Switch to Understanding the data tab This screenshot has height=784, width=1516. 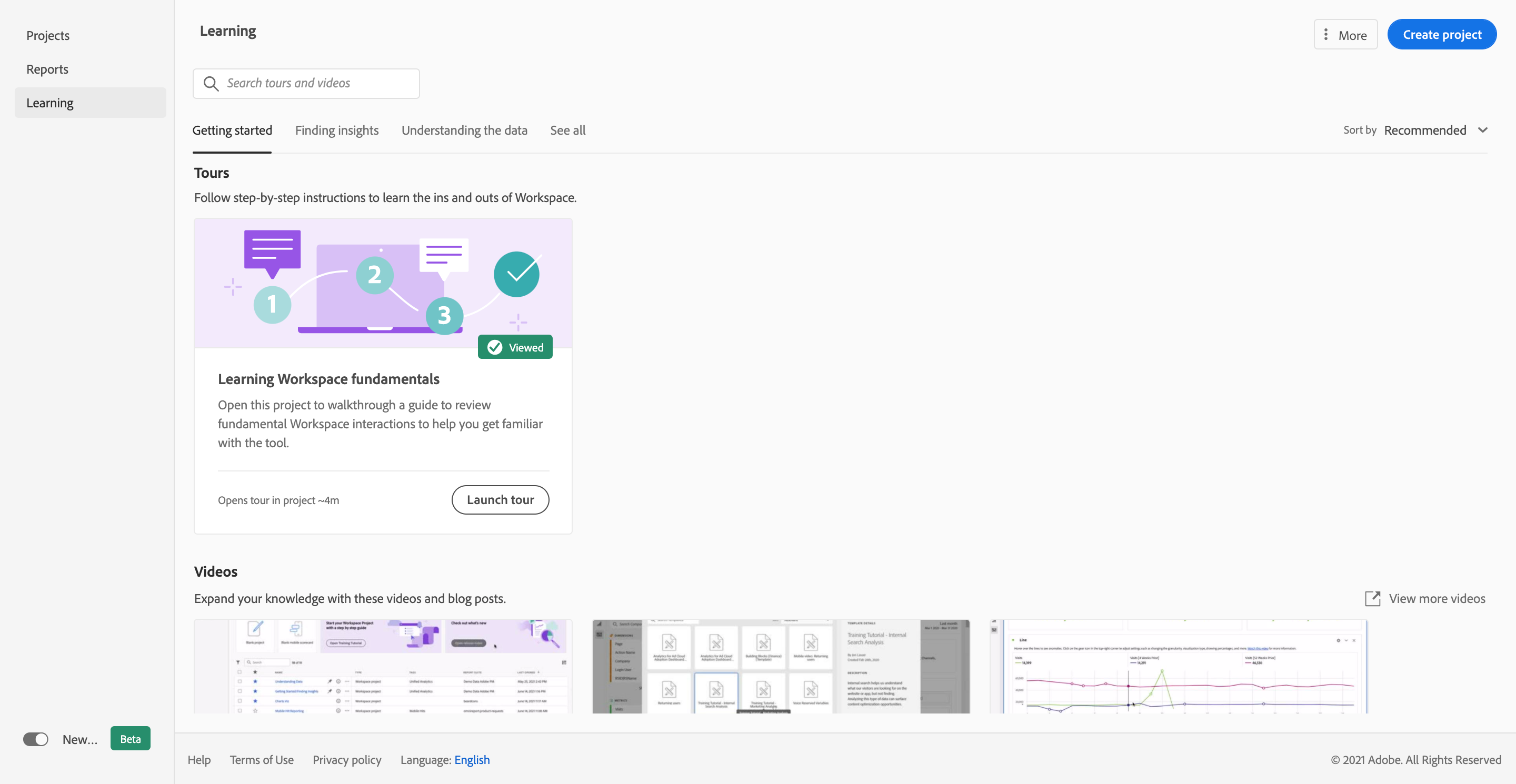(464, 130)
